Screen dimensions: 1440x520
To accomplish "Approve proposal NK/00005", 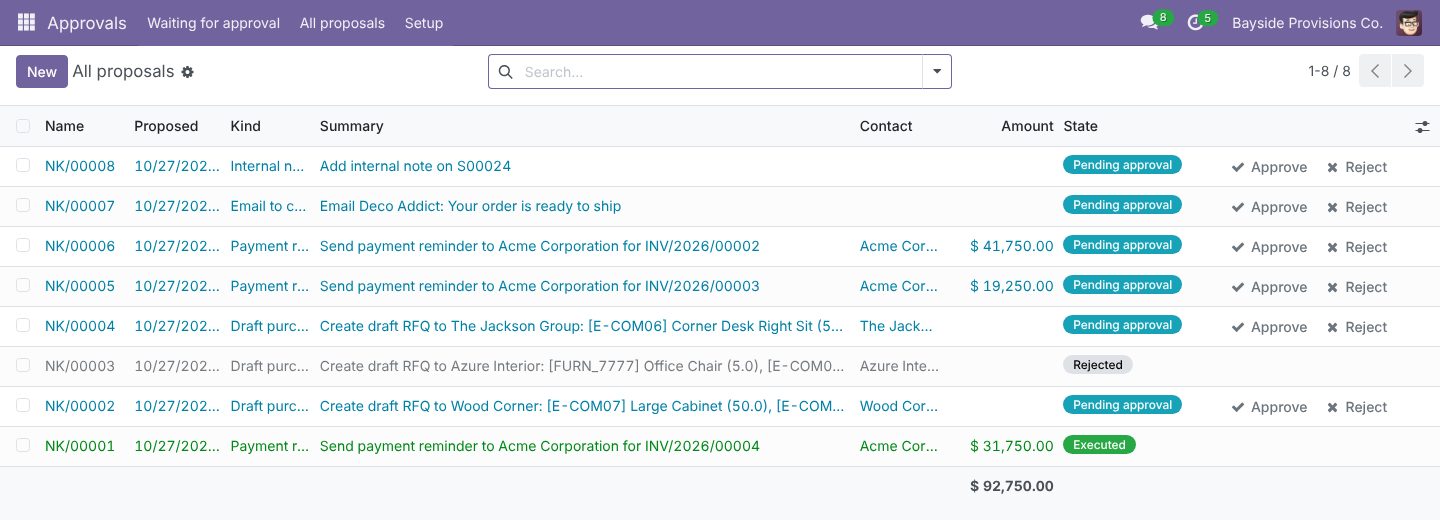I will point(1269,287).
